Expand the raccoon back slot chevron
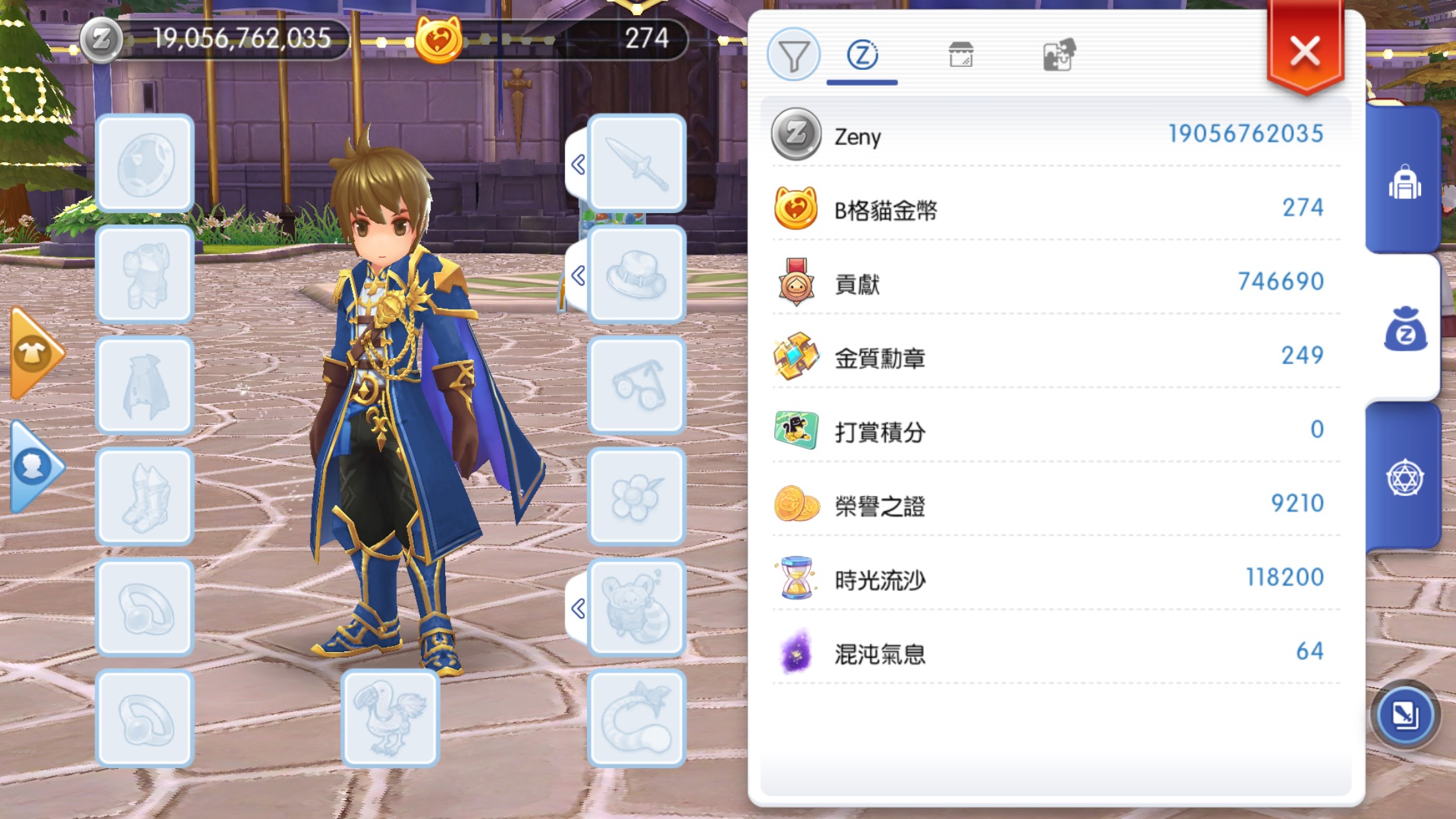This screenshot has width=1456, height=819. (x=578, y=608)
